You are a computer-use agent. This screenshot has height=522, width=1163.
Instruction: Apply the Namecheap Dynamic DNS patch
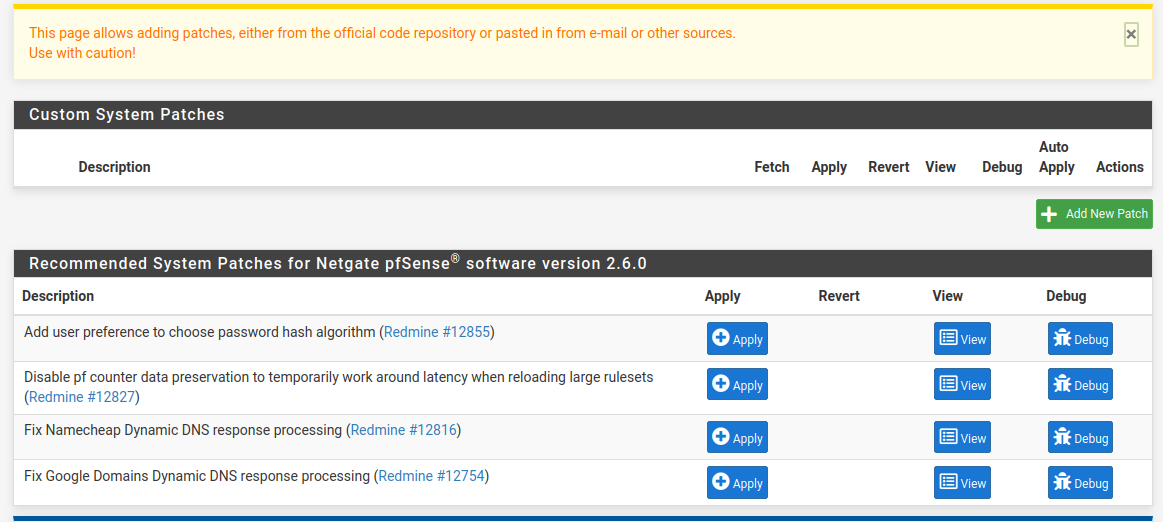pos(737,437)
